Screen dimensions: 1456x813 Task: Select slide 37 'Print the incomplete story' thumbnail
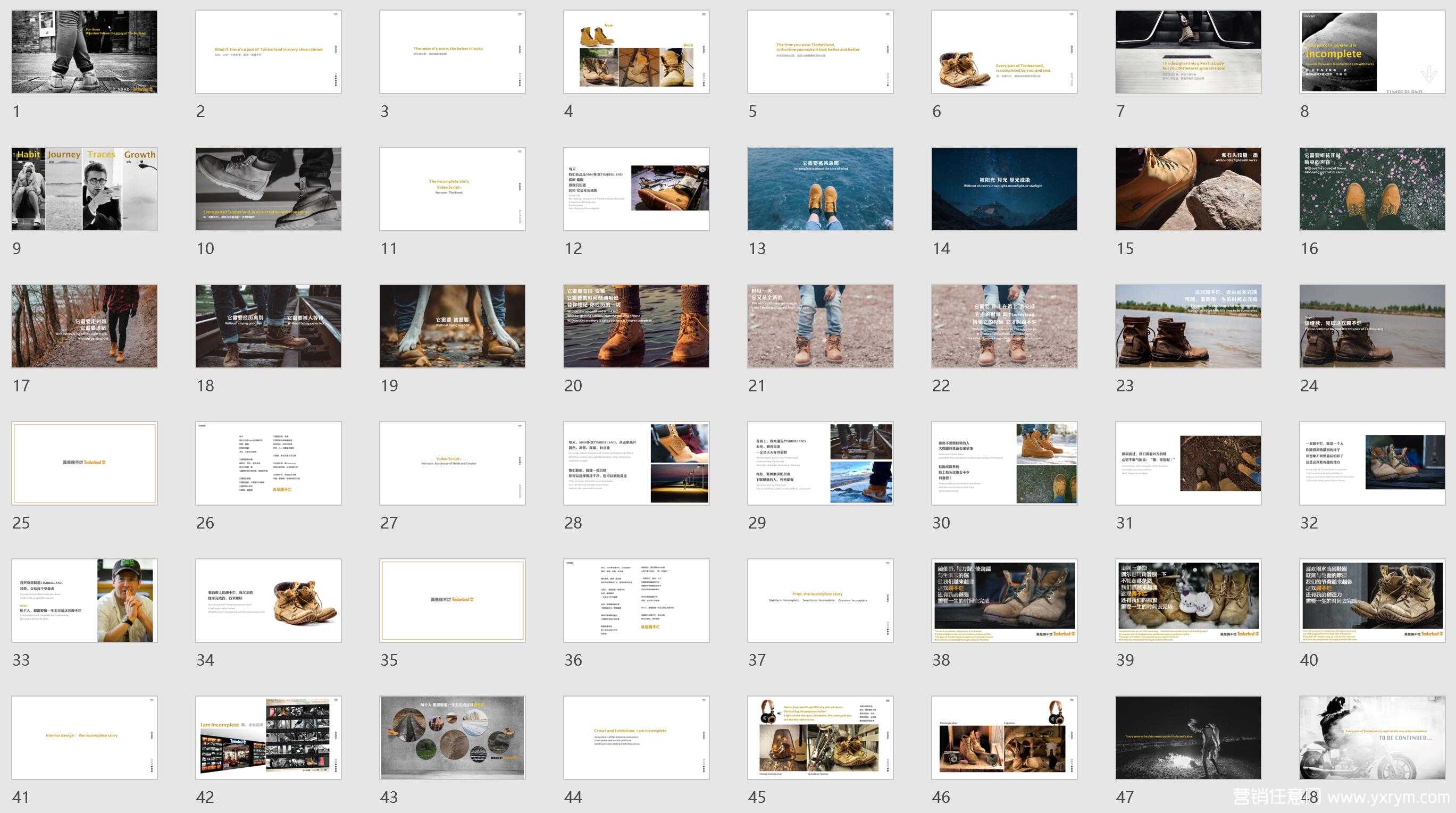(820, 600)
